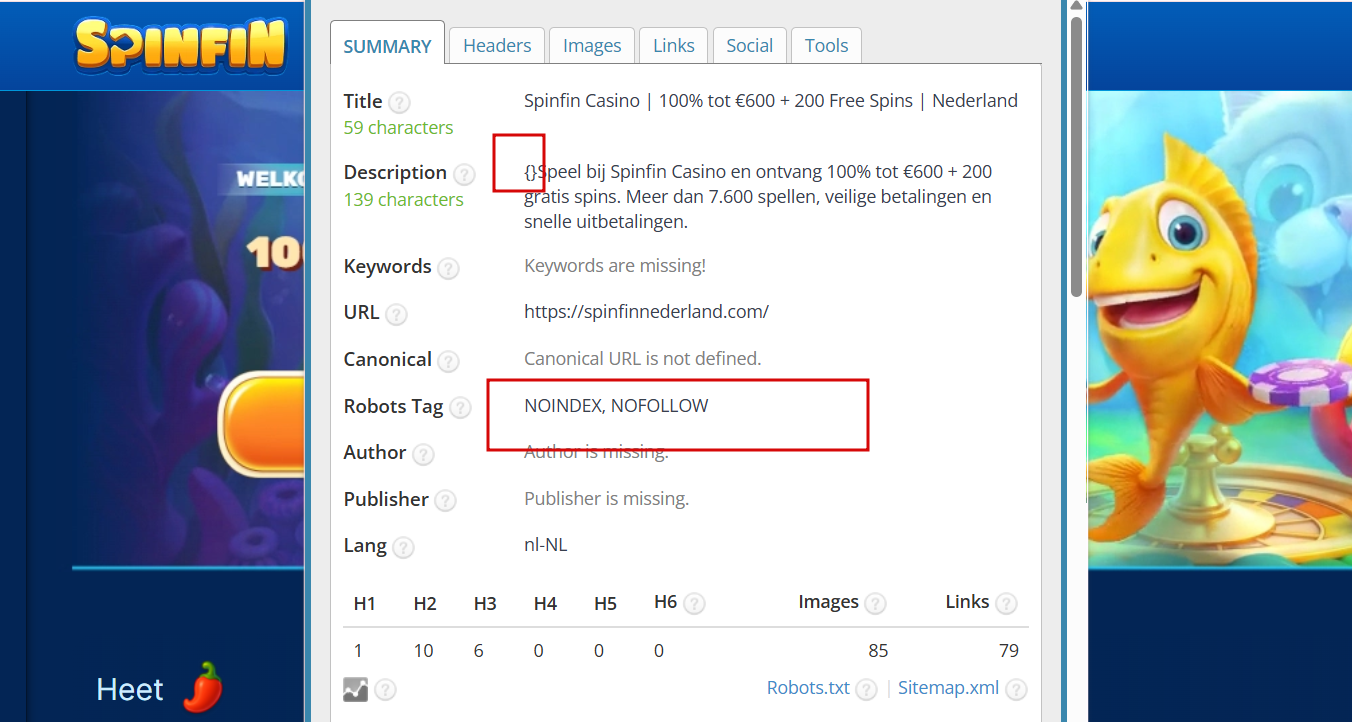
Task: Click help icon beside Canonical
Action: [449, 361]
